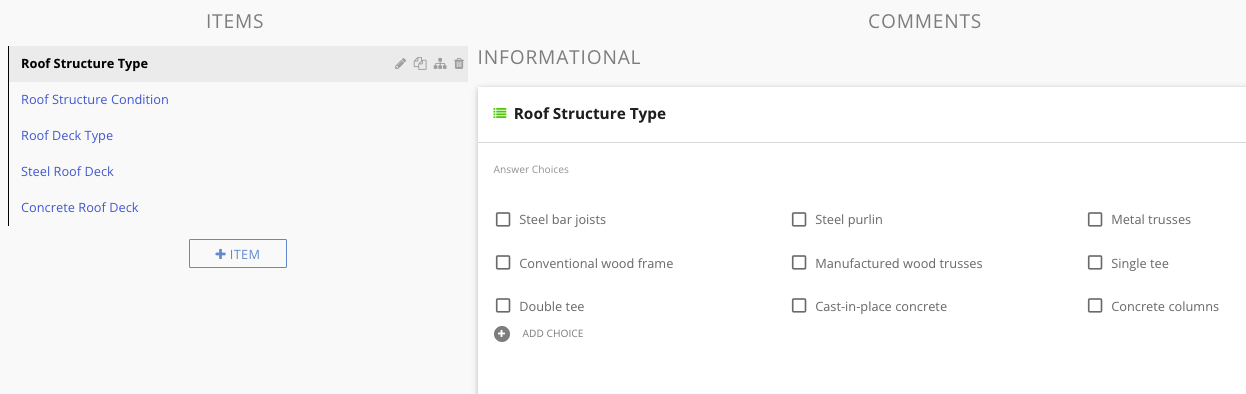This screenshot has width=1246, height=394.
Task: Click the Conventional wood frame label text
Action: point(596,264)
